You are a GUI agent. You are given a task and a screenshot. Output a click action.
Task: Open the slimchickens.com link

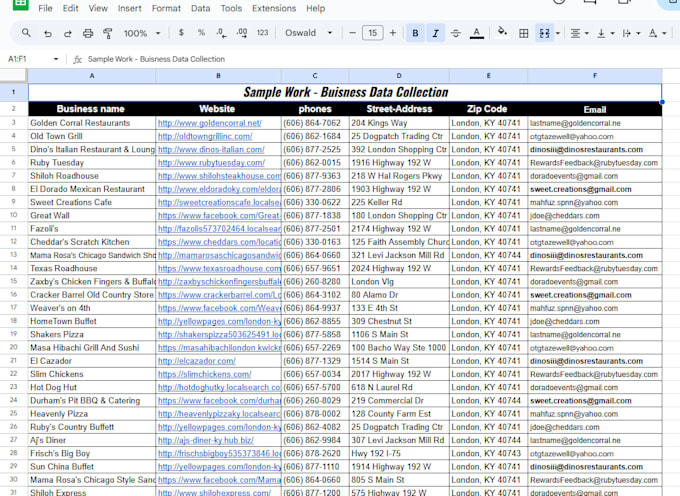(x=204, y=374)
